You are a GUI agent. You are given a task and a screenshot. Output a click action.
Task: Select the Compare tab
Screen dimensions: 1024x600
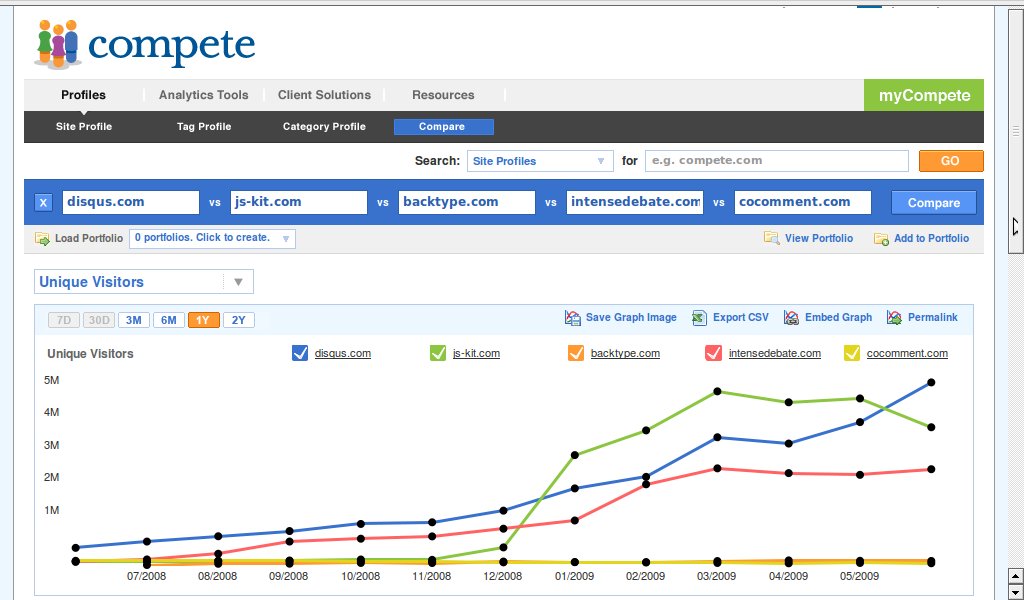tap(443, 127)
